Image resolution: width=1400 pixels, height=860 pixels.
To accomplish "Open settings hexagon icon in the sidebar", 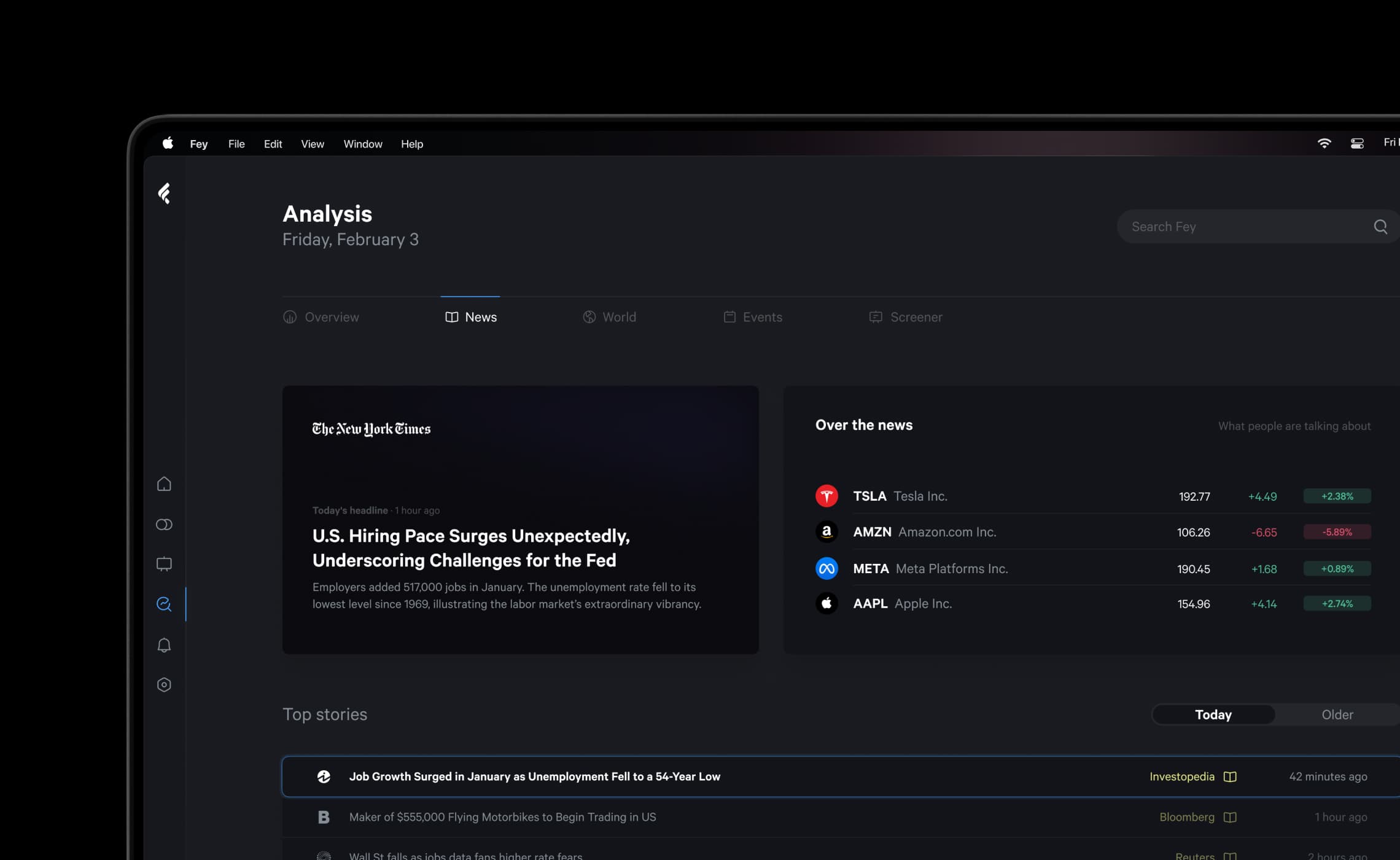I will coord(164,684).
